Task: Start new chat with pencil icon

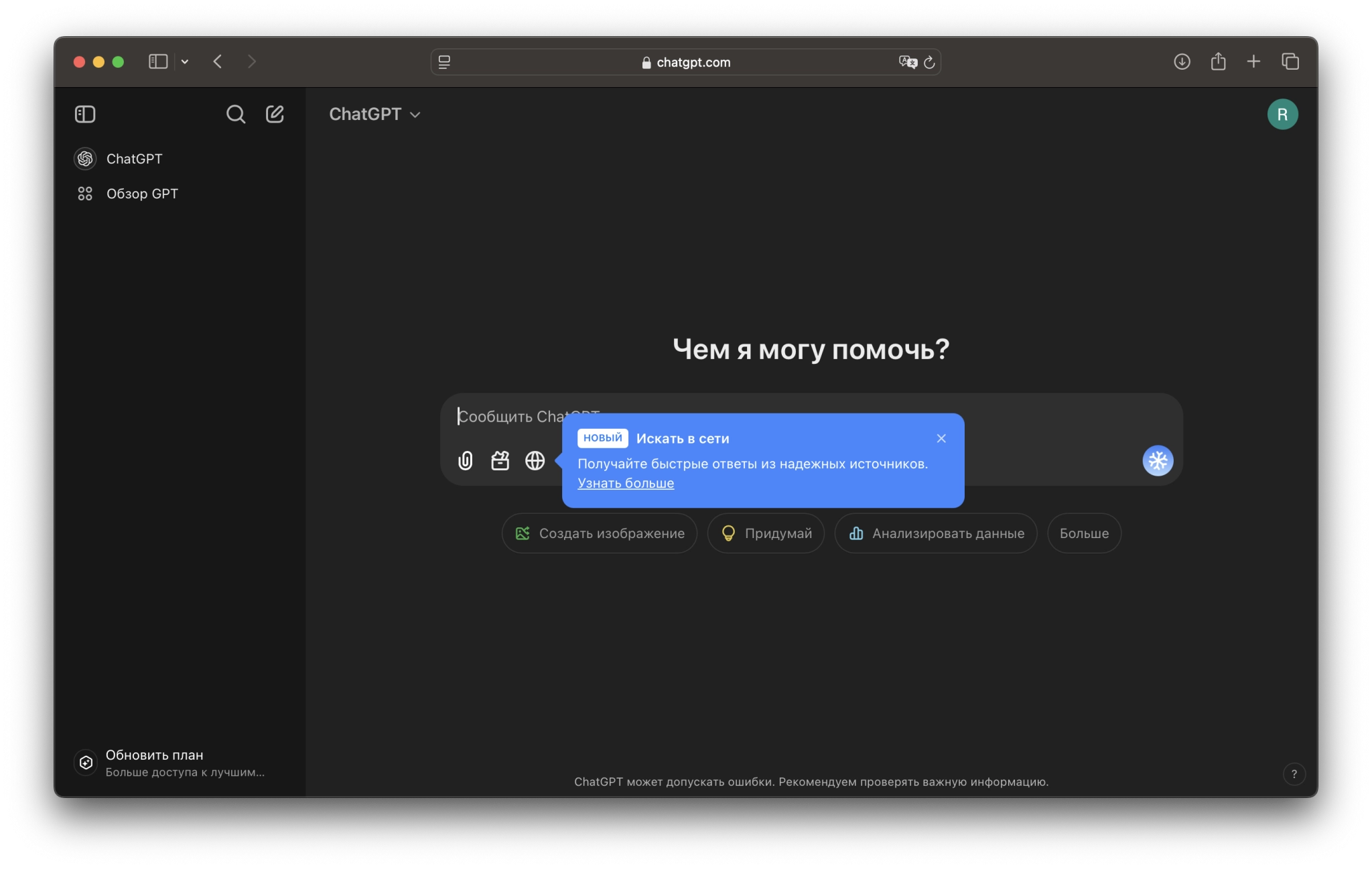Action: coord(275,115)
